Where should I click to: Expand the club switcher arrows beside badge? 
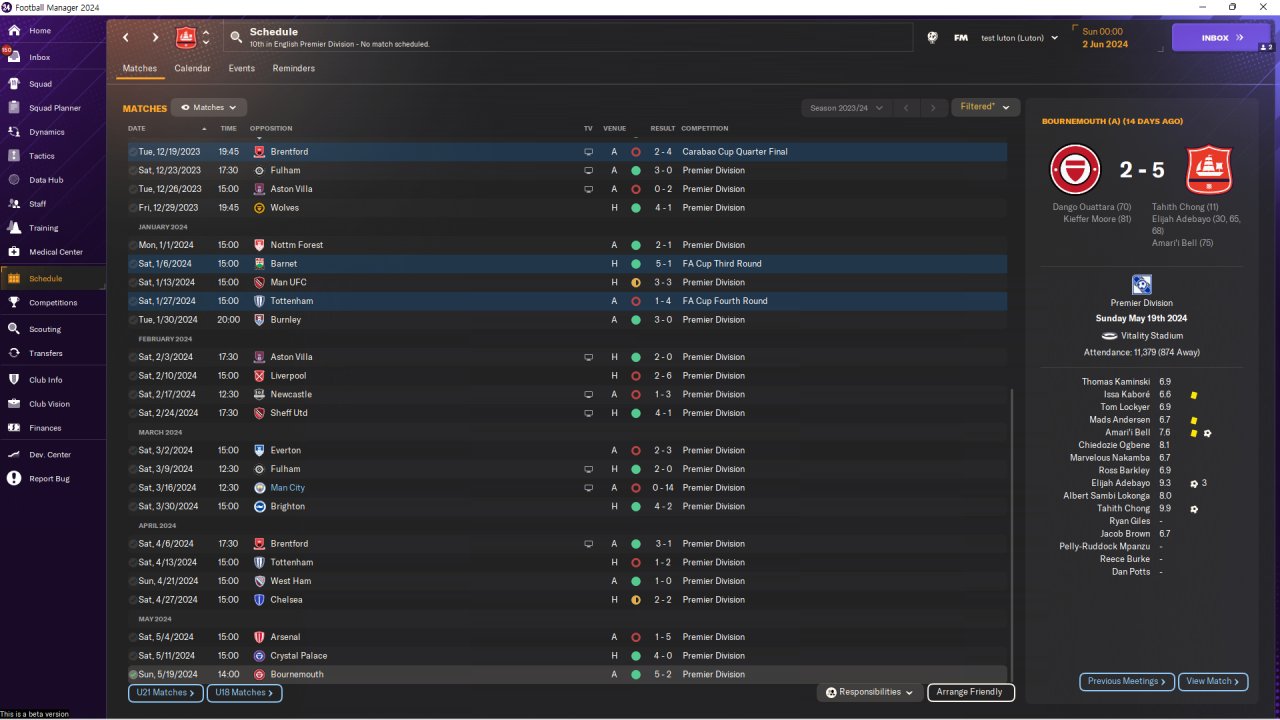coord(206,38)
